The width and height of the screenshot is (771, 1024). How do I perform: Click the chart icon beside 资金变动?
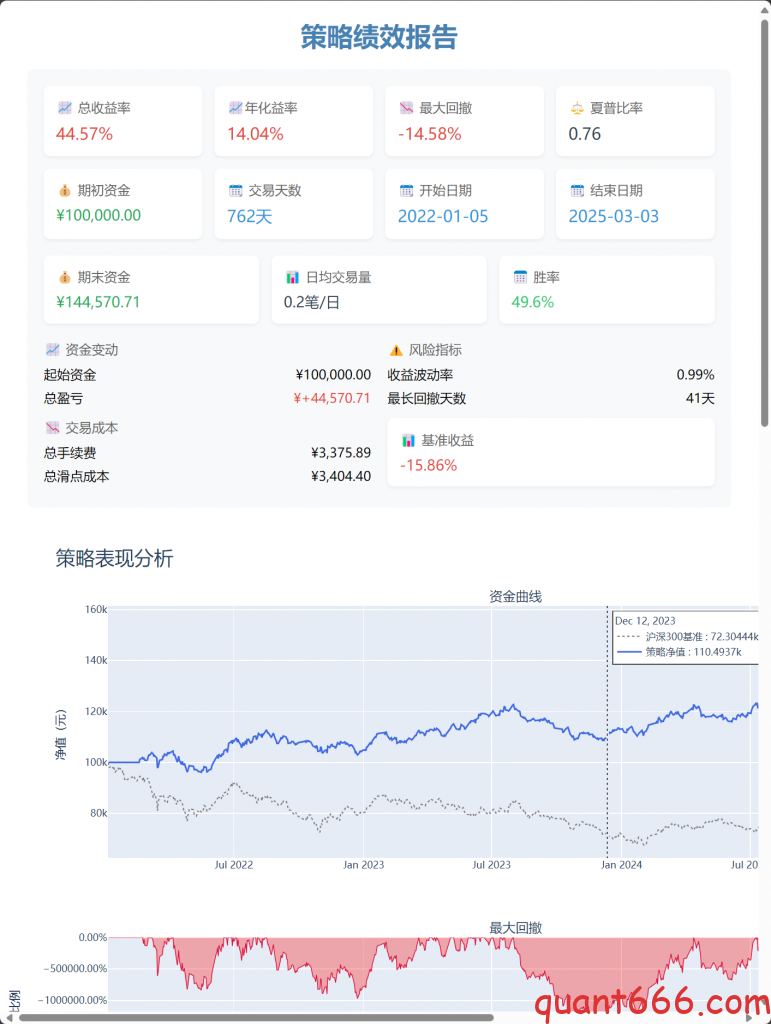[52, 350]
